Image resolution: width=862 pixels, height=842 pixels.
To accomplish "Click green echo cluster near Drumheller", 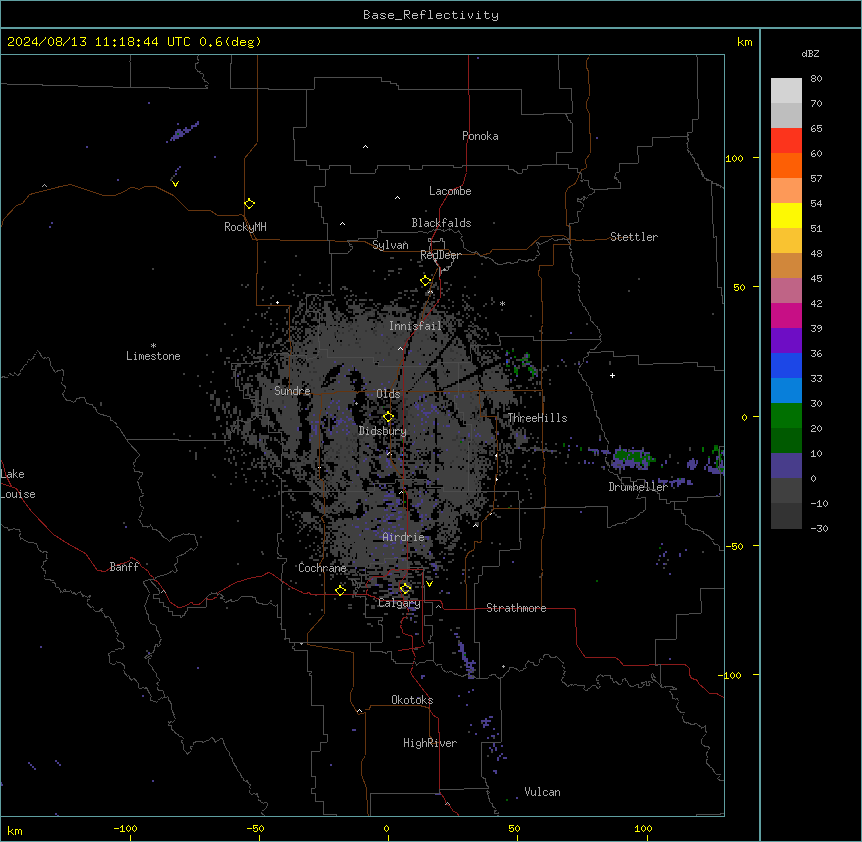I will click(x=632, y=456).
